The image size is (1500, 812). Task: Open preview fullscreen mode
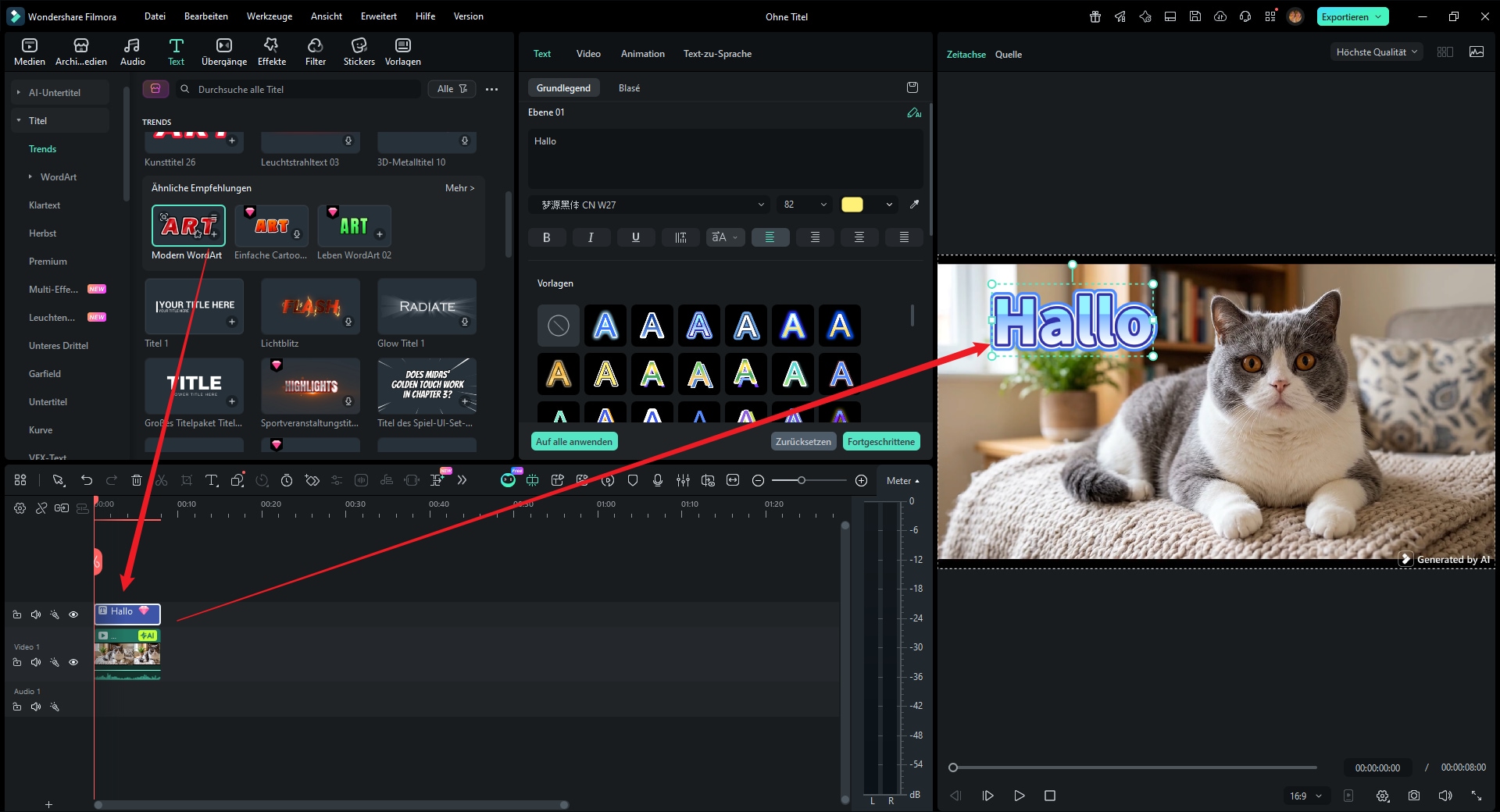pyautogui.click(x=1477, y=796)
